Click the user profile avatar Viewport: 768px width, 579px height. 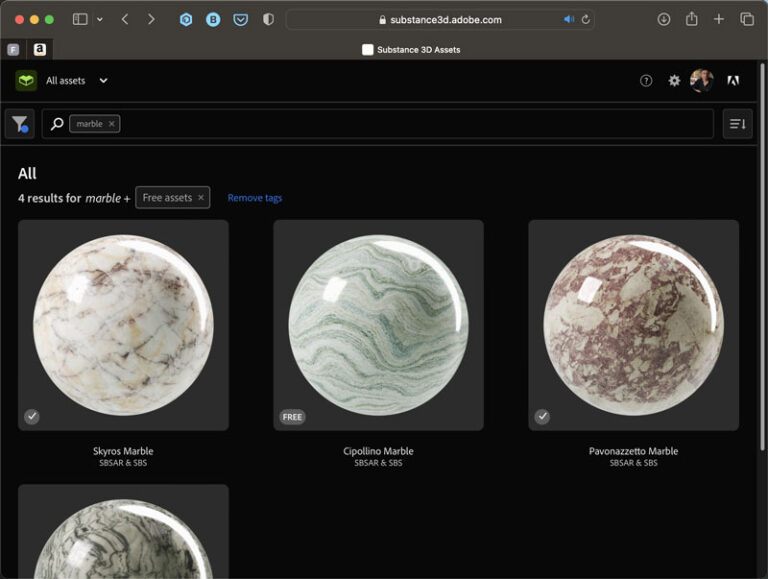click(x=702, y=81)
